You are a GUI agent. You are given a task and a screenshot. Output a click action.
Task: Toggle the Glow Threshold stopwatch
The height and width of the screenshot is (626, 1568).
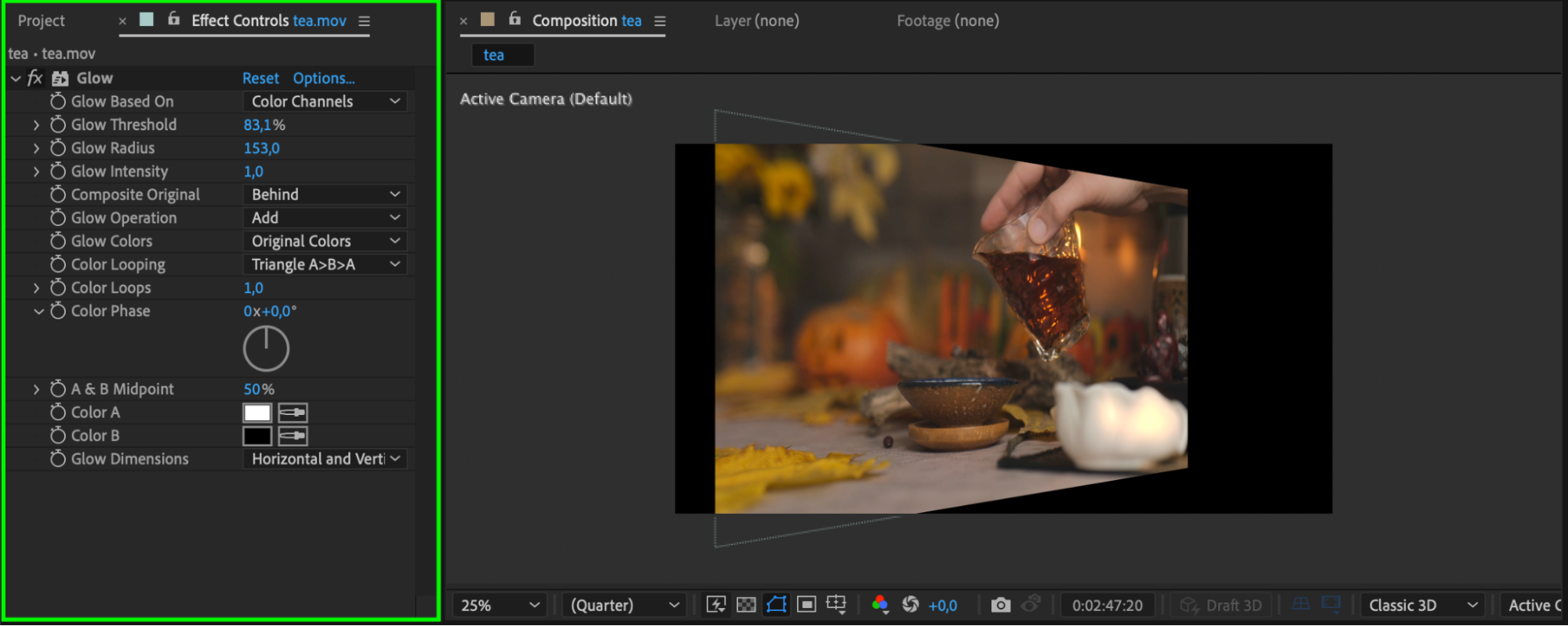[x=58, y=125]
